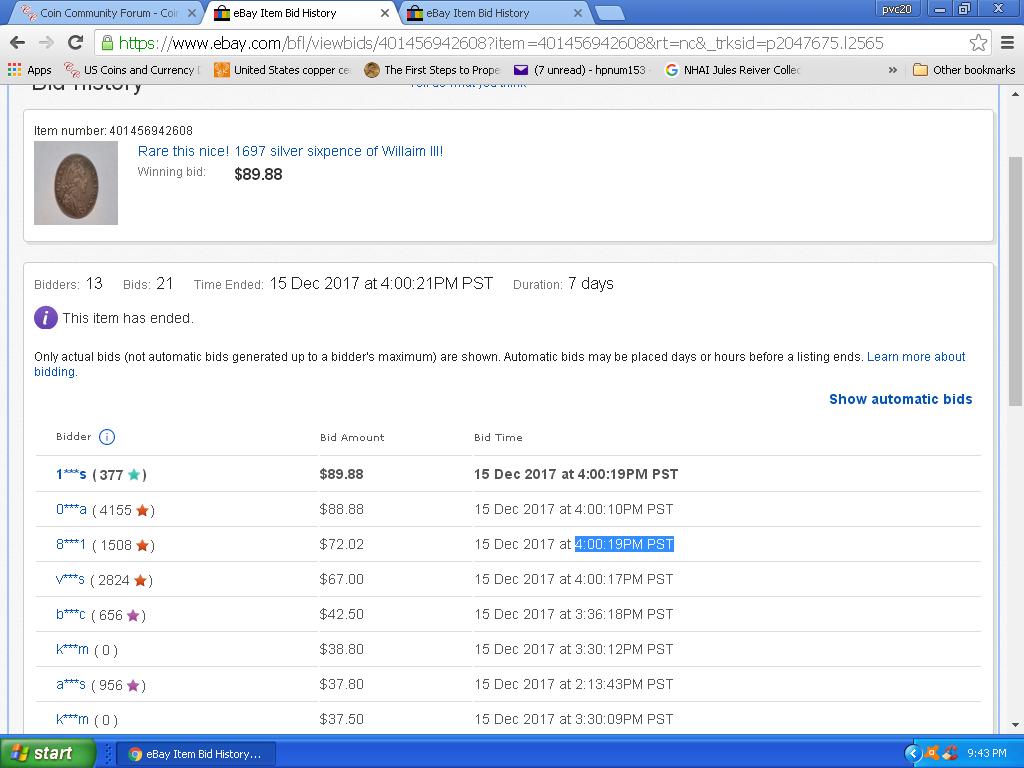Open the (7 unread) hpnum153 mail bookmark
This screenshot has width=1024, height=768.
tap(580, 70)
